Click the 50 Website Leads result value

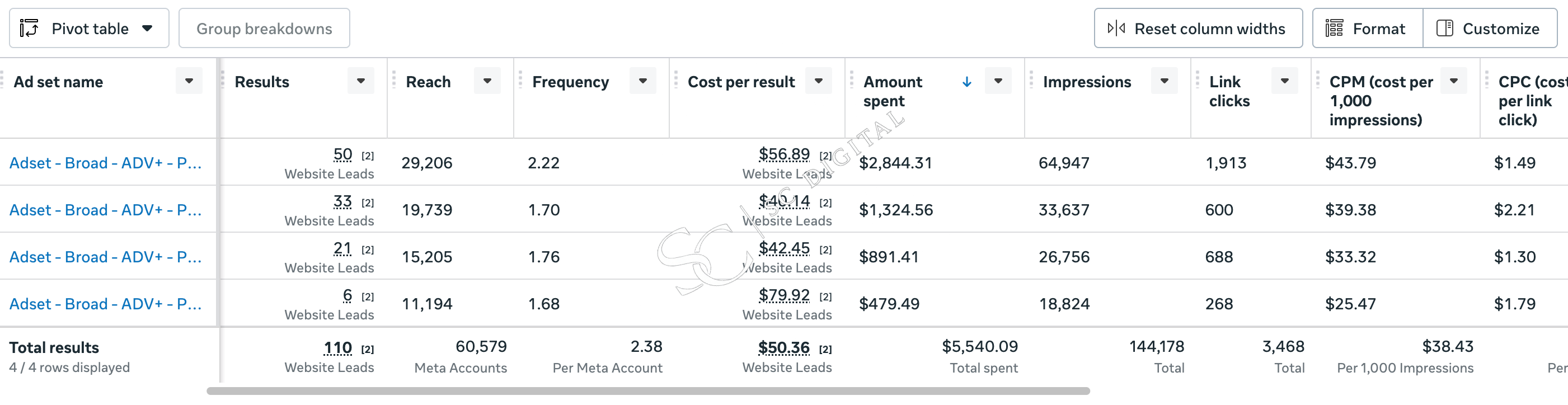coord(342,154)
